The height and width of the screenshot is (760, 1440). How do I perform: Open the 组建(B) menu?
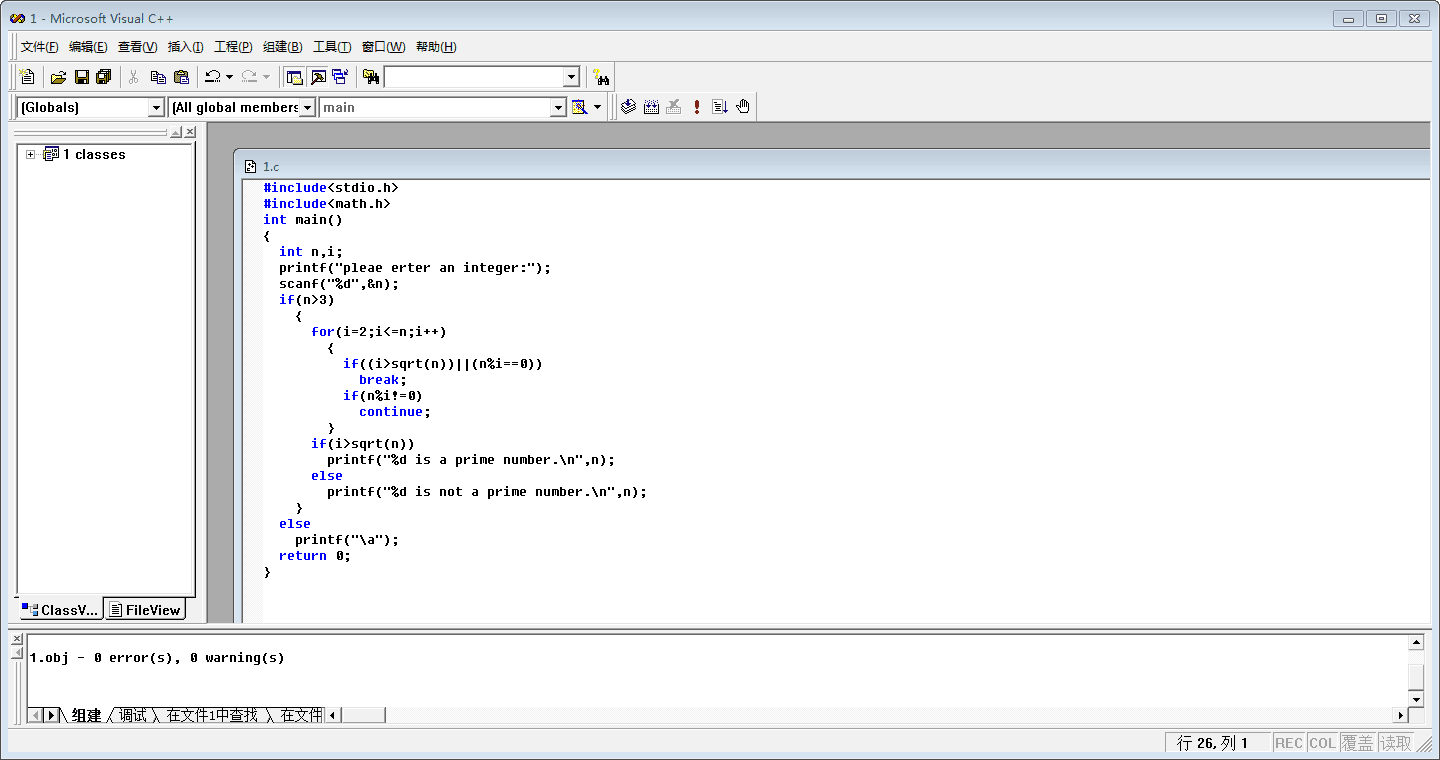click(x=282, y=47)
